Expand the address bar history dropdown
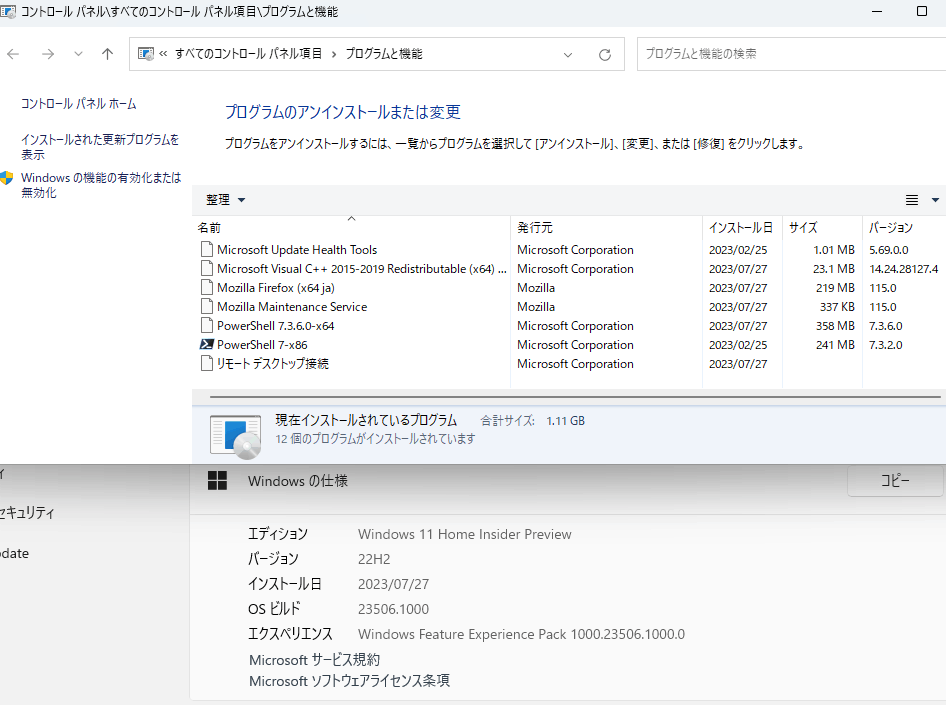 click(x=568, y=55)
